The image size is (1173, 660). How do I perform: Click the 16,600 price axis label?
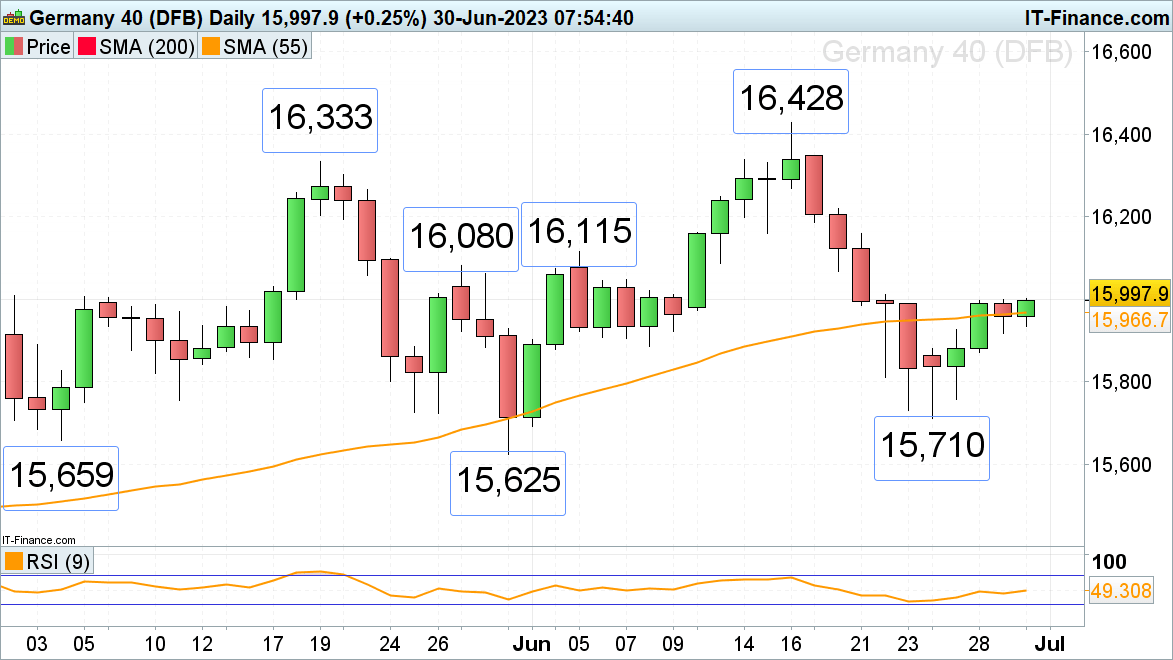point(1121,52)
